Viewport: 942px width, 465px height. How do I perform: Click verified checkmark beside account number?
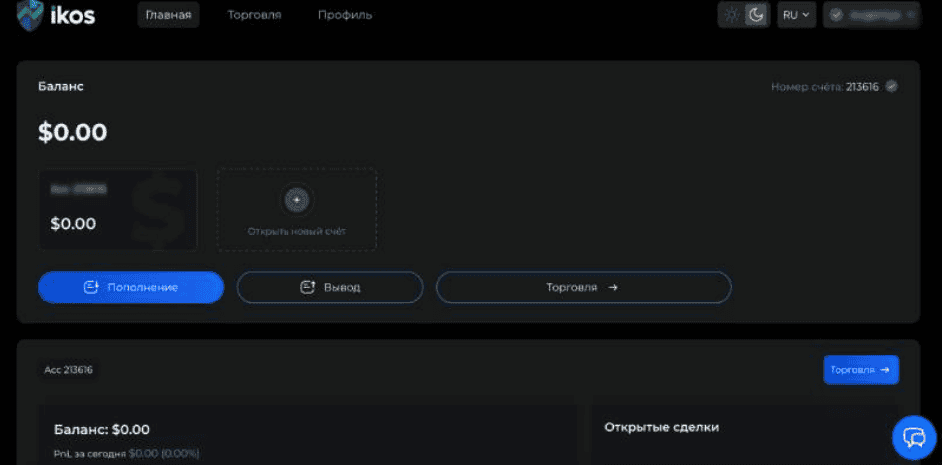click(x=892, y=86)
